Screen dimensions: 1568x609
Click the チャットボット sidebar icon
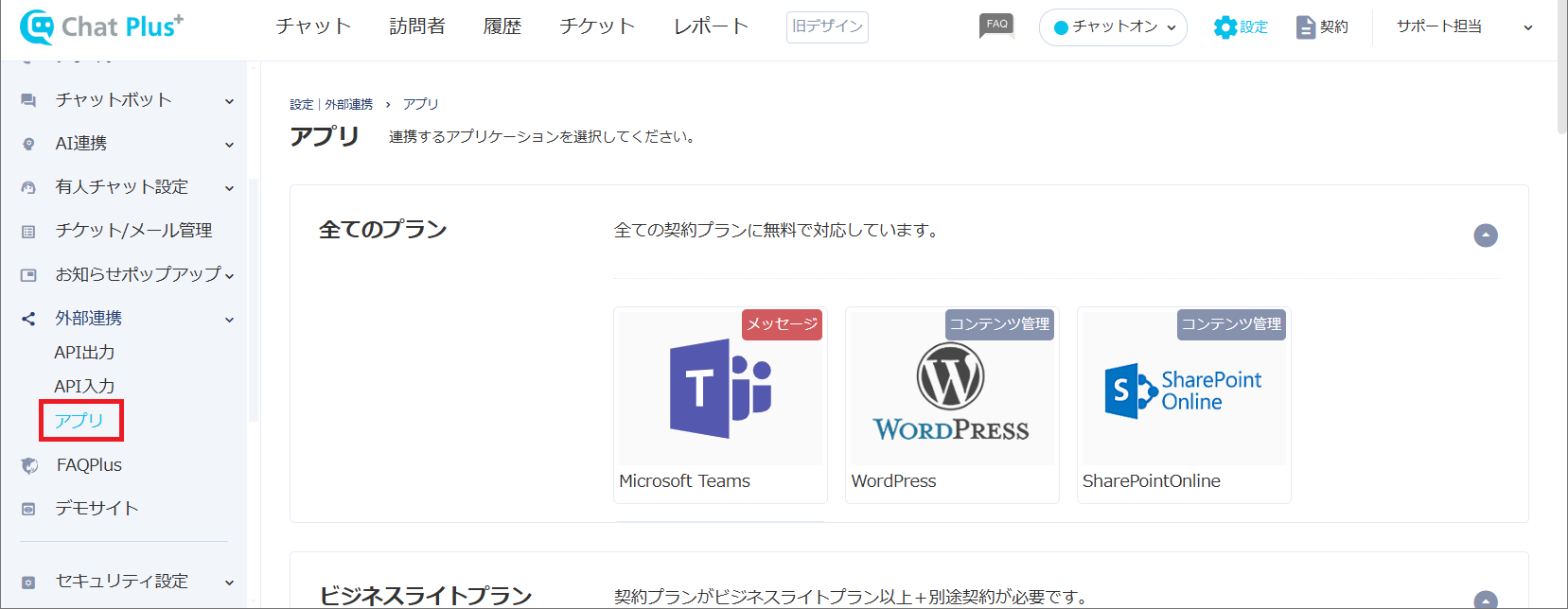[x=28, y=100]
